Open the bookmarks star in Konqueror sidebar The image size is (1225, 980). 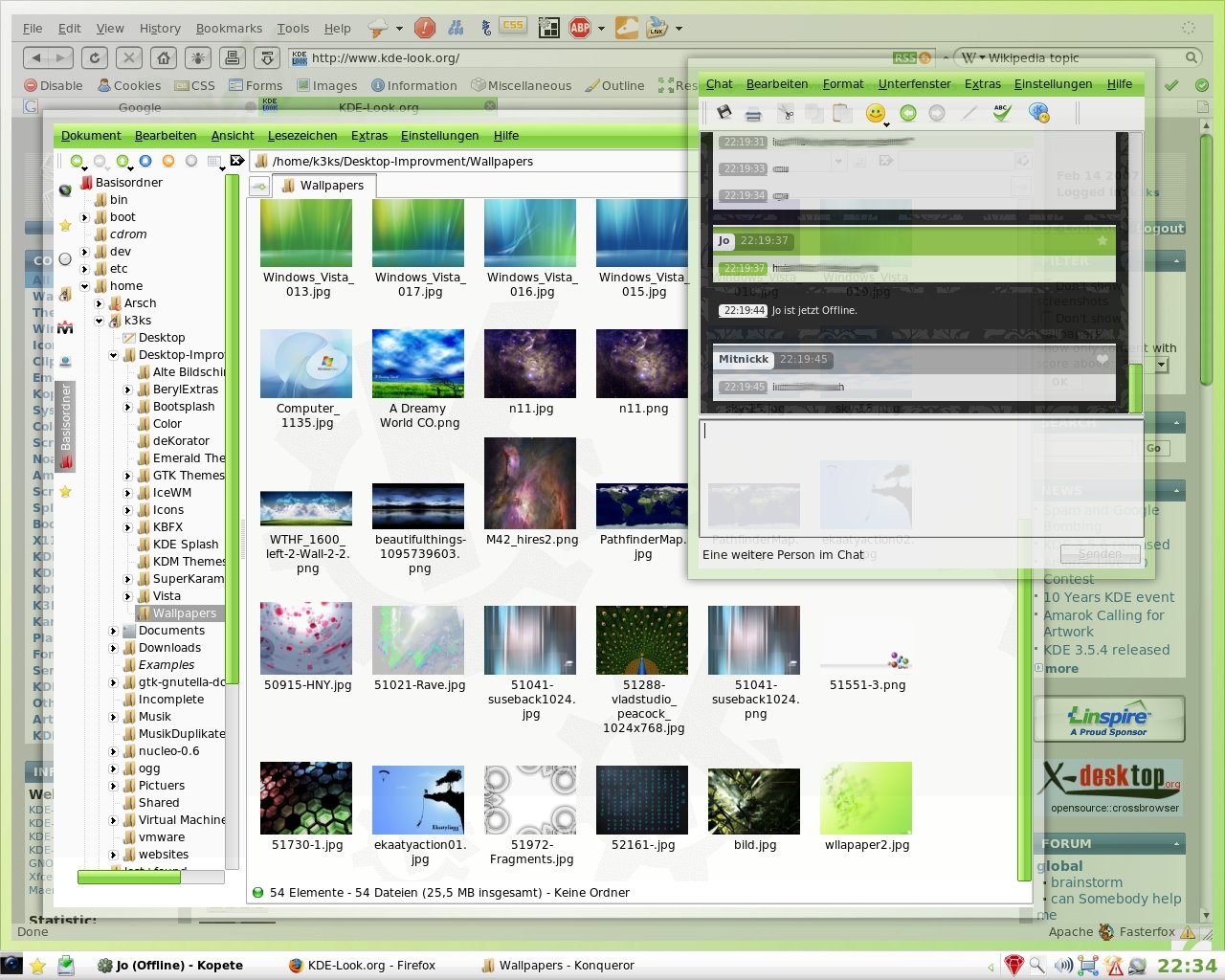(65, 225)
